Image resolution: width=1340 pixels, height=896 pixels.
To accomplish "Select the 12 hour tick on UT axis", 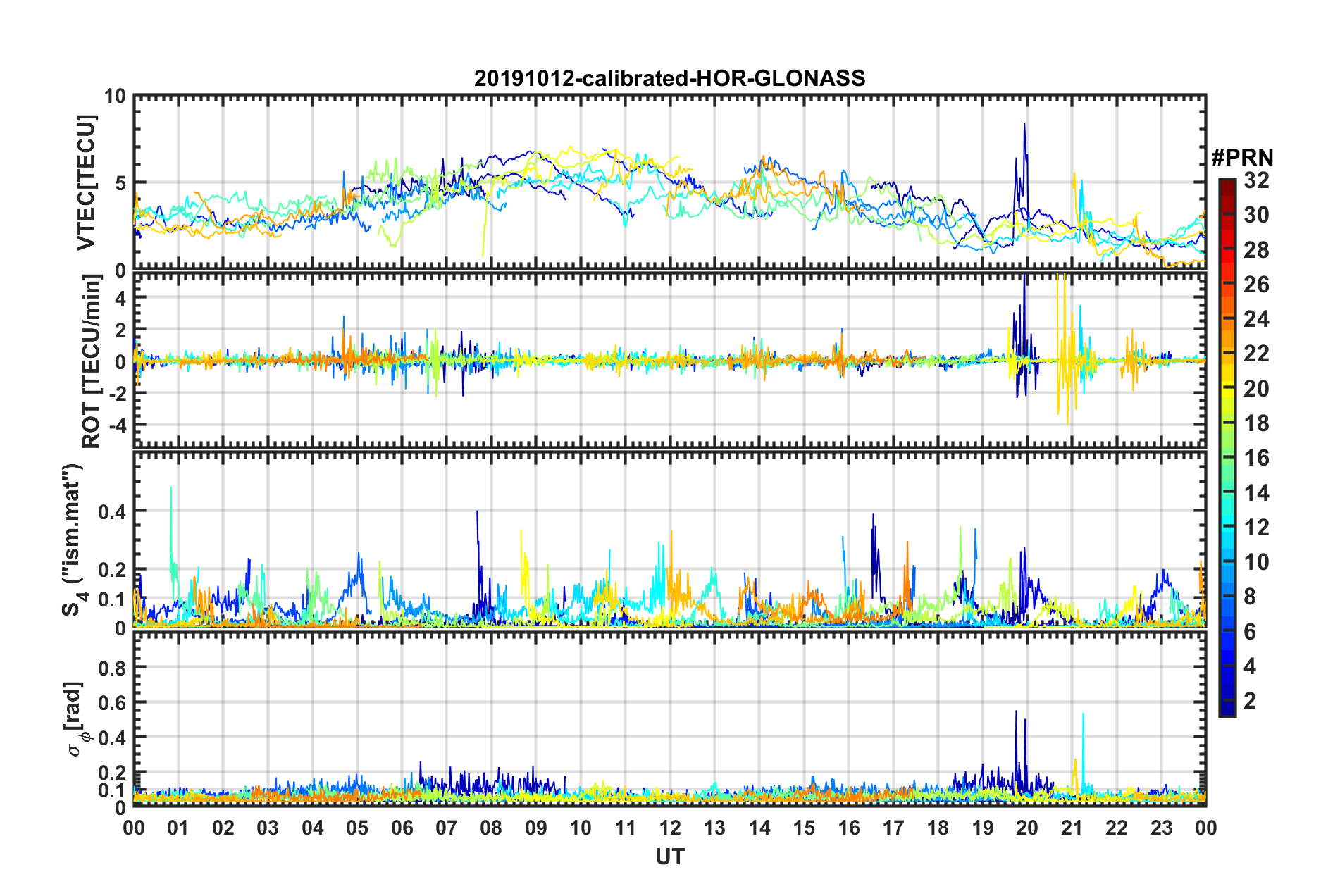I will coord(670,827).
